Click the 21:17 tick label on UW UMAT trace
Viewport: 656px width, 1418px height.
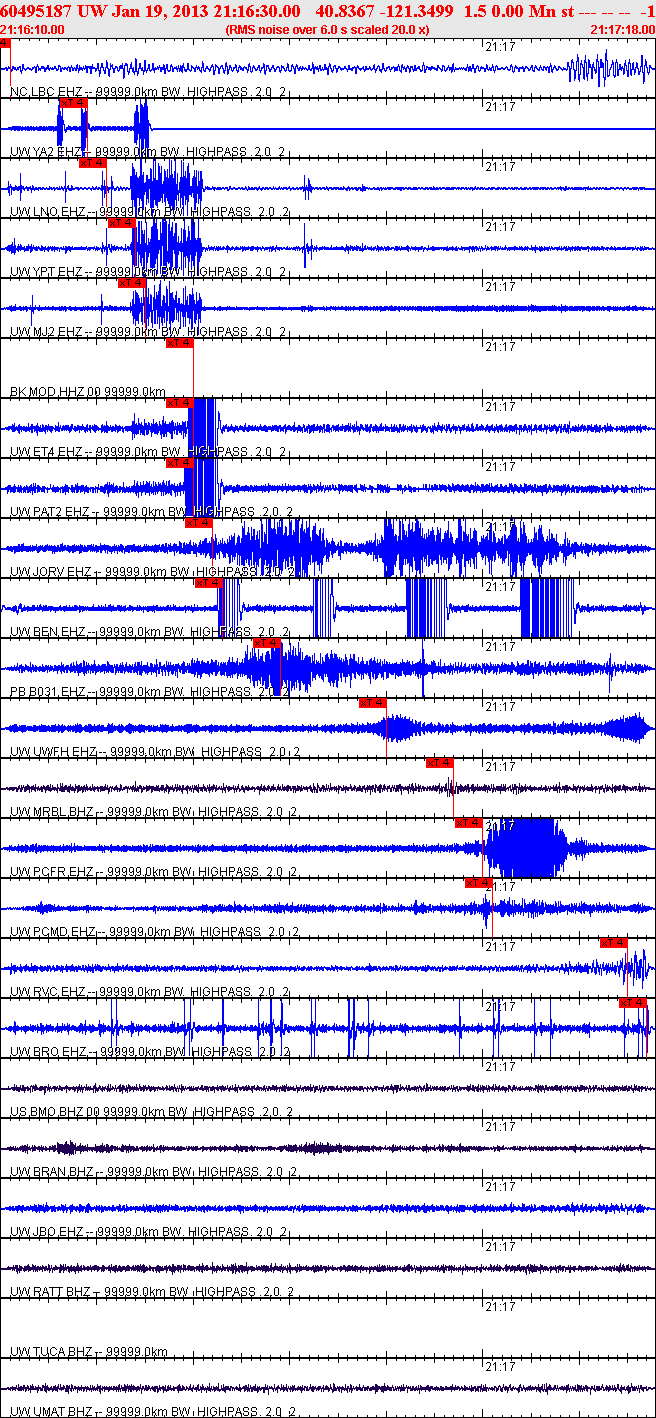(500, 1367)
